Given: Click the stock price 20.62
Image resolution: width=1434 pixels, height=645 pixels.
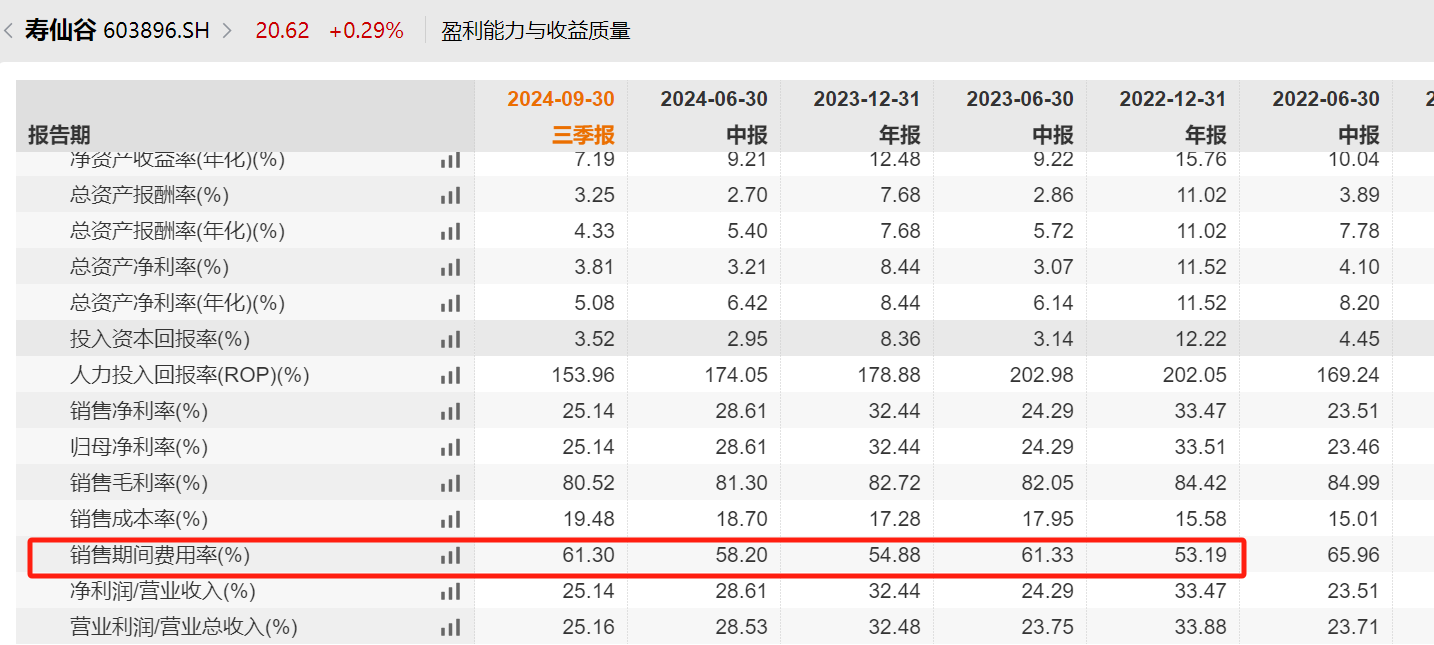Looking at the screenshot, I should (x=282, y=31).
